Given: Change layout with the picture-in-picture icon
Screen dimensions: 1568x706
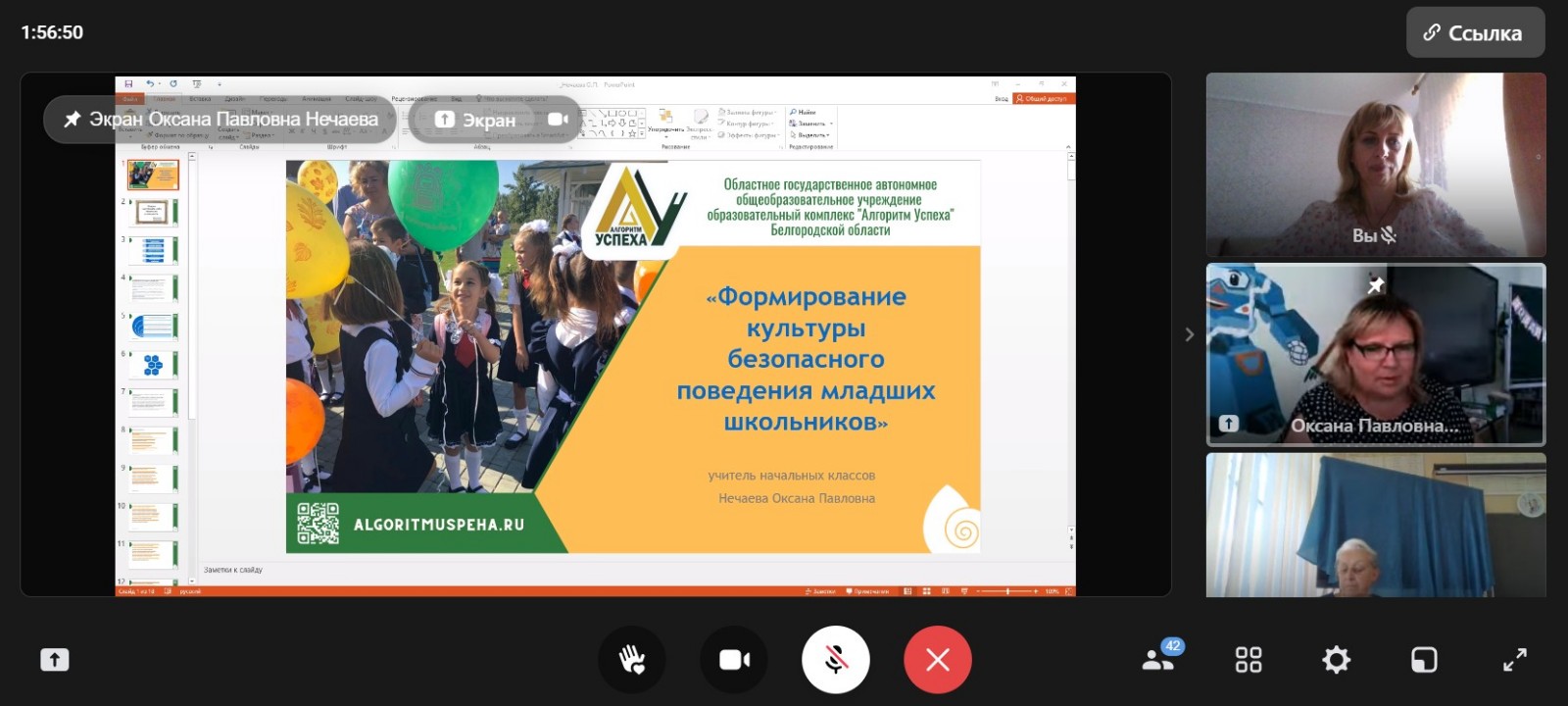Looking at the screenshot, I should coord(1424,660).
